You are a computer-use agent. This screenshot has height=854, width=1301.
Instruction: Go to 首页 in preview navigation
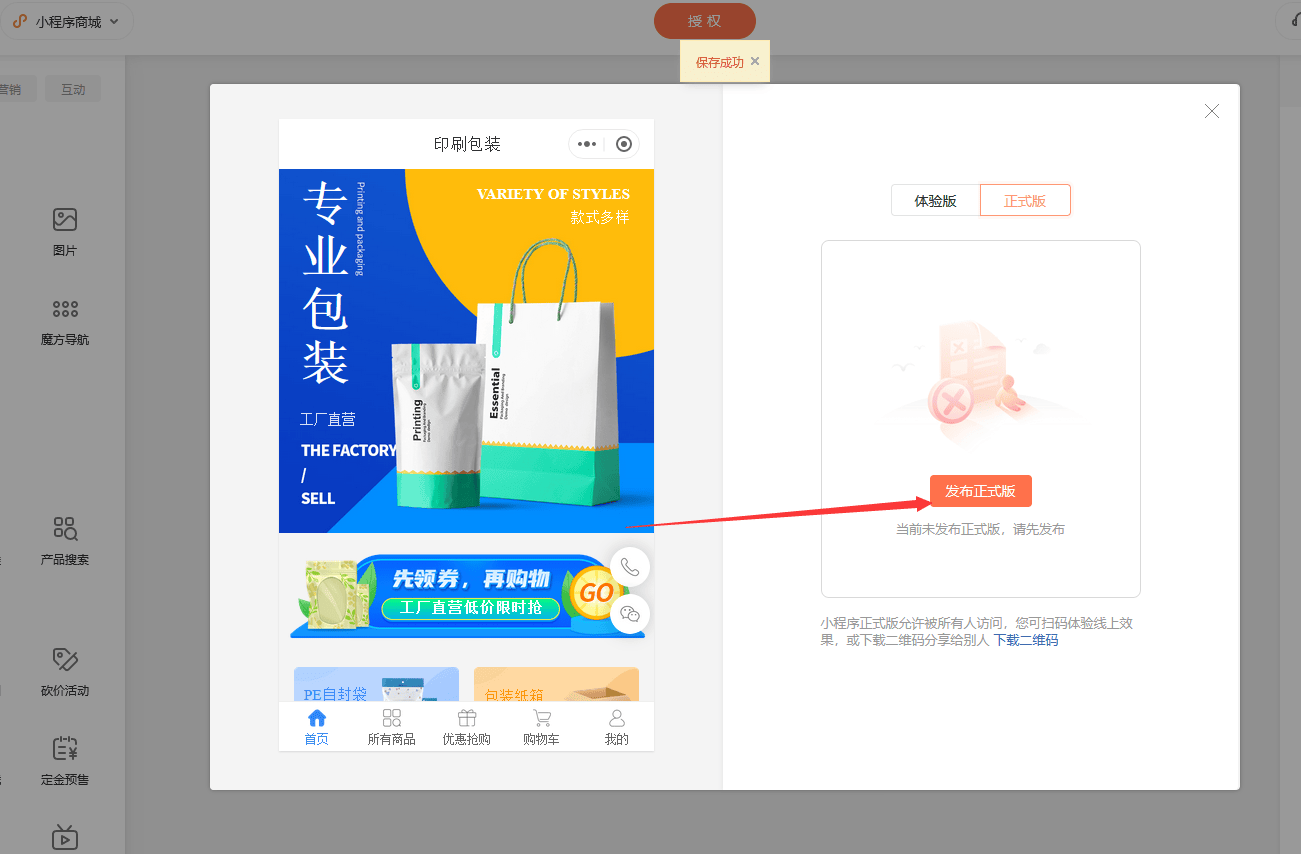click(317, 727)
